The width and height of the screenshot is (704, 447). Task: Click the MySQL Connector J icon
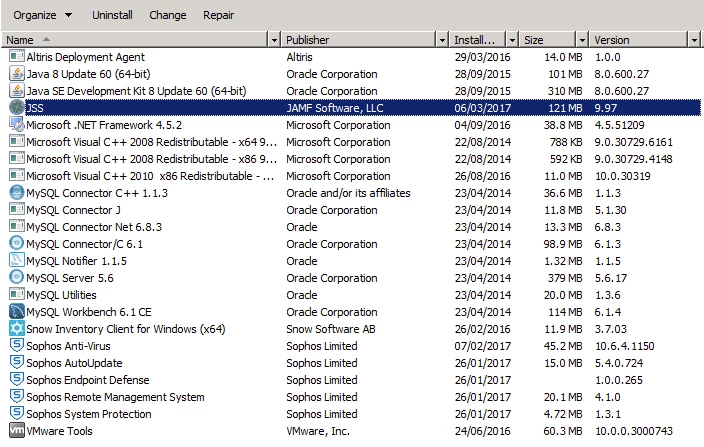tap(17, 210)
